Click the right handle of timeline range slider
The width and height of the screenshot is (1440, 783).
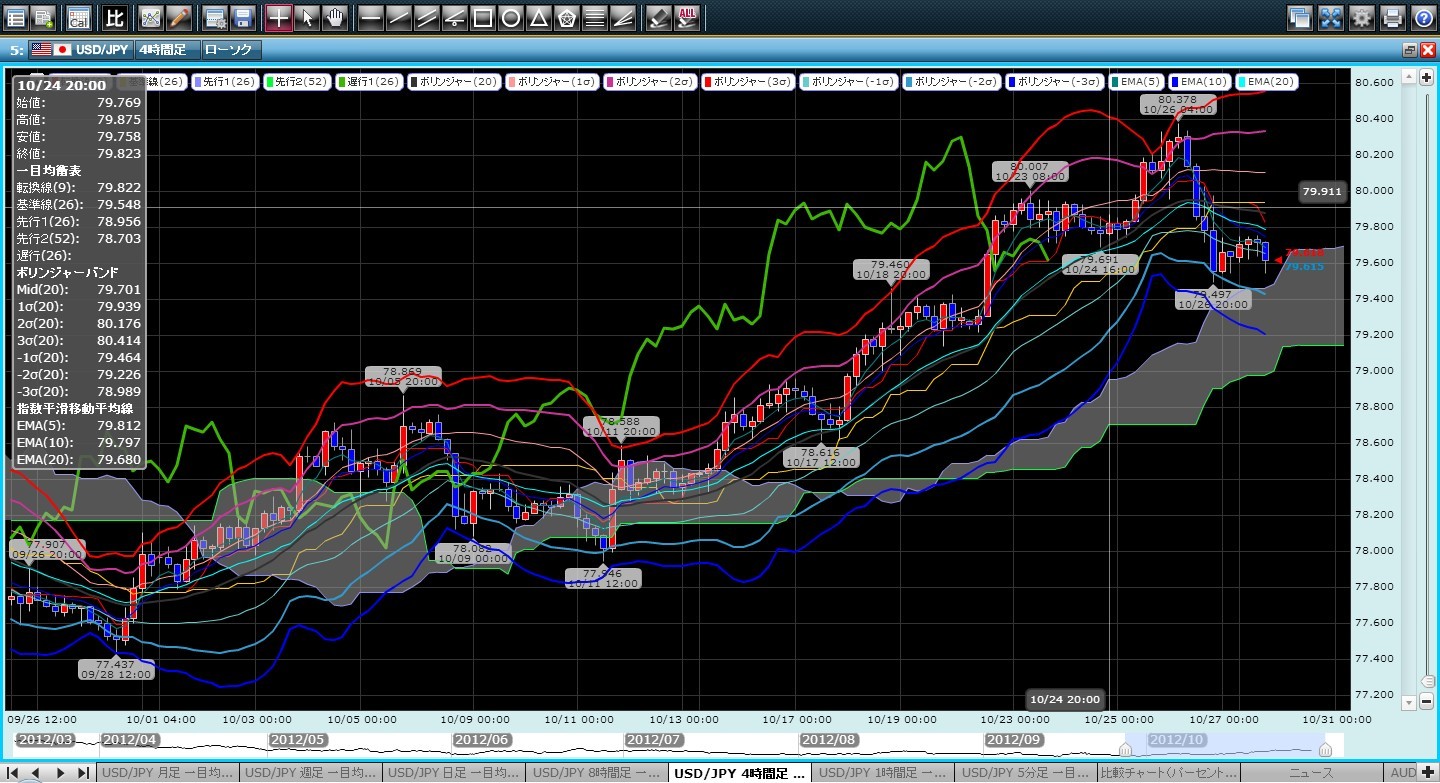pos(1325,749)
